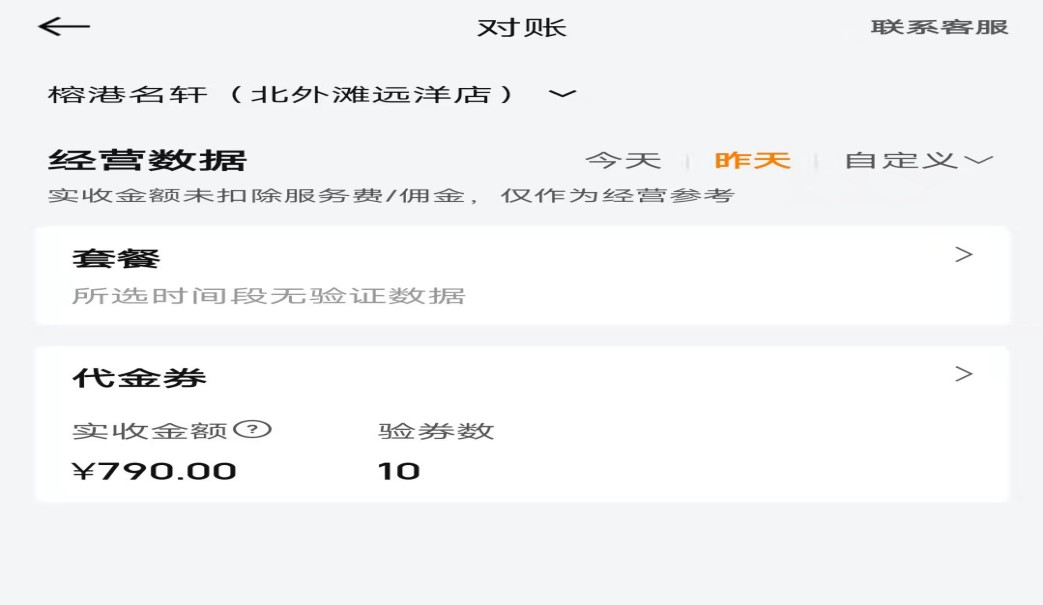This screenshot has height=605, width=1043.
Task: Expand the store selector chevron
Action: (563, 94)
